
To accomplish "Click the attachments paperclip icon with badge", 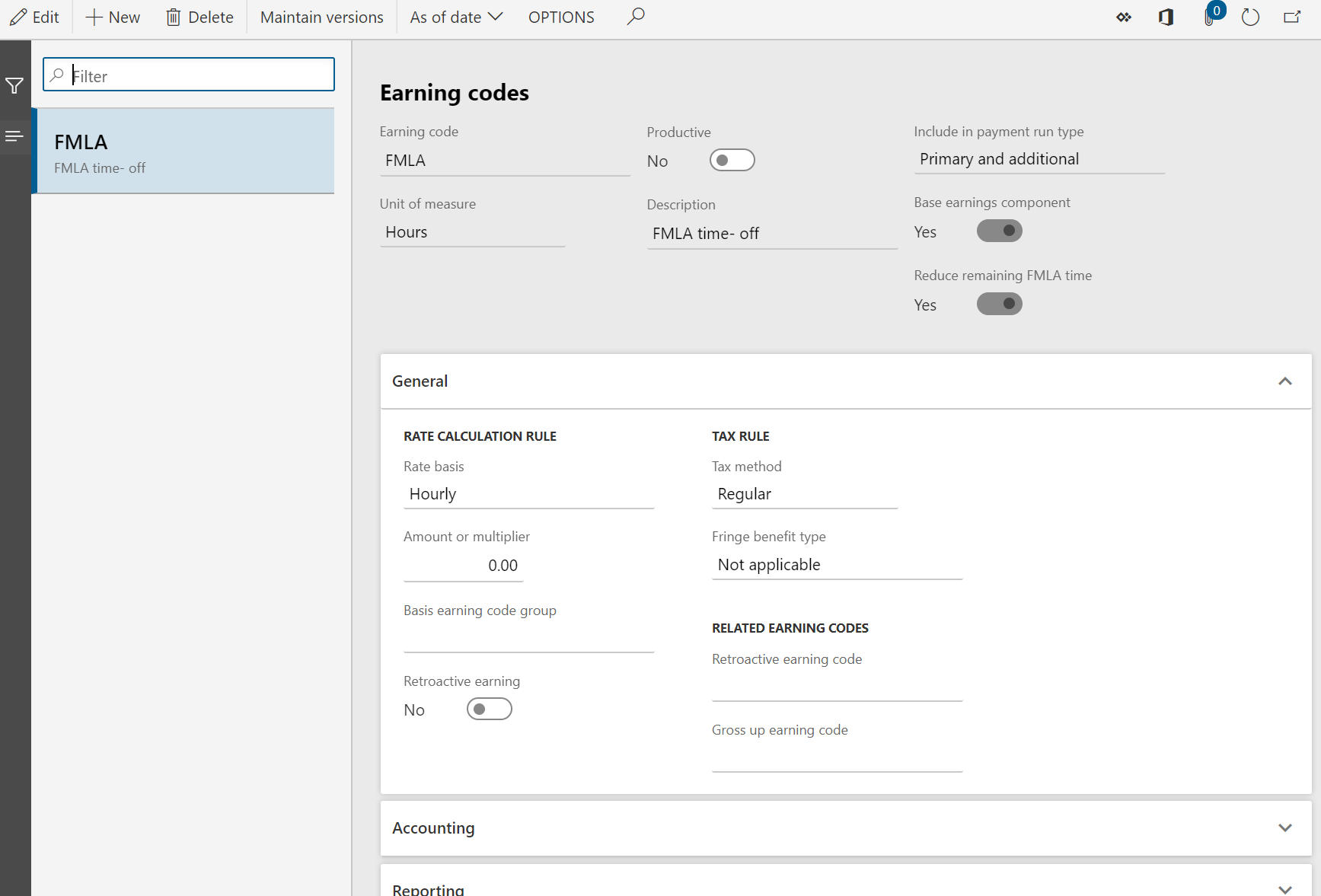I will click(x=1210, y=17).
